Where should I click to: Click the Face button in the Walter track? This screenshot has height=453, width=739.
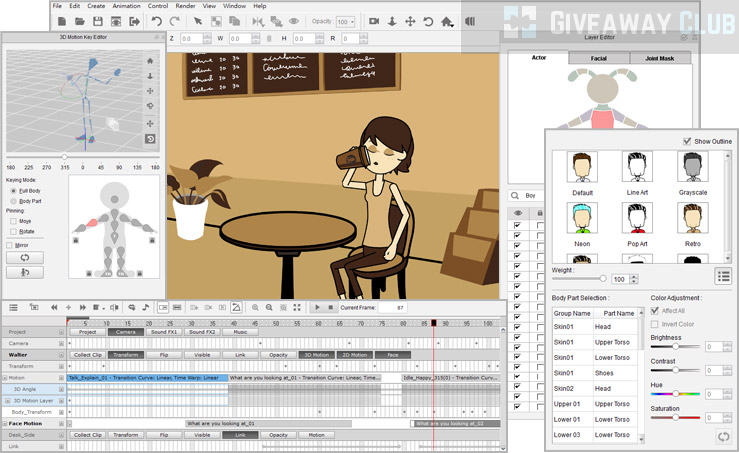[393, 355]
